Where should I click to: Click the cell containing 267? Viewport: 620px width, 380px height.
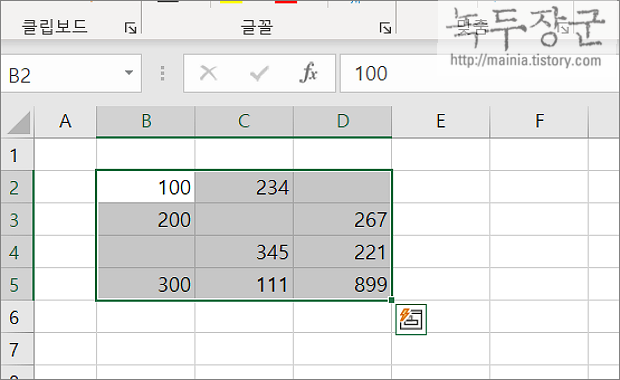pyautogui.click(x=342, y=219)
